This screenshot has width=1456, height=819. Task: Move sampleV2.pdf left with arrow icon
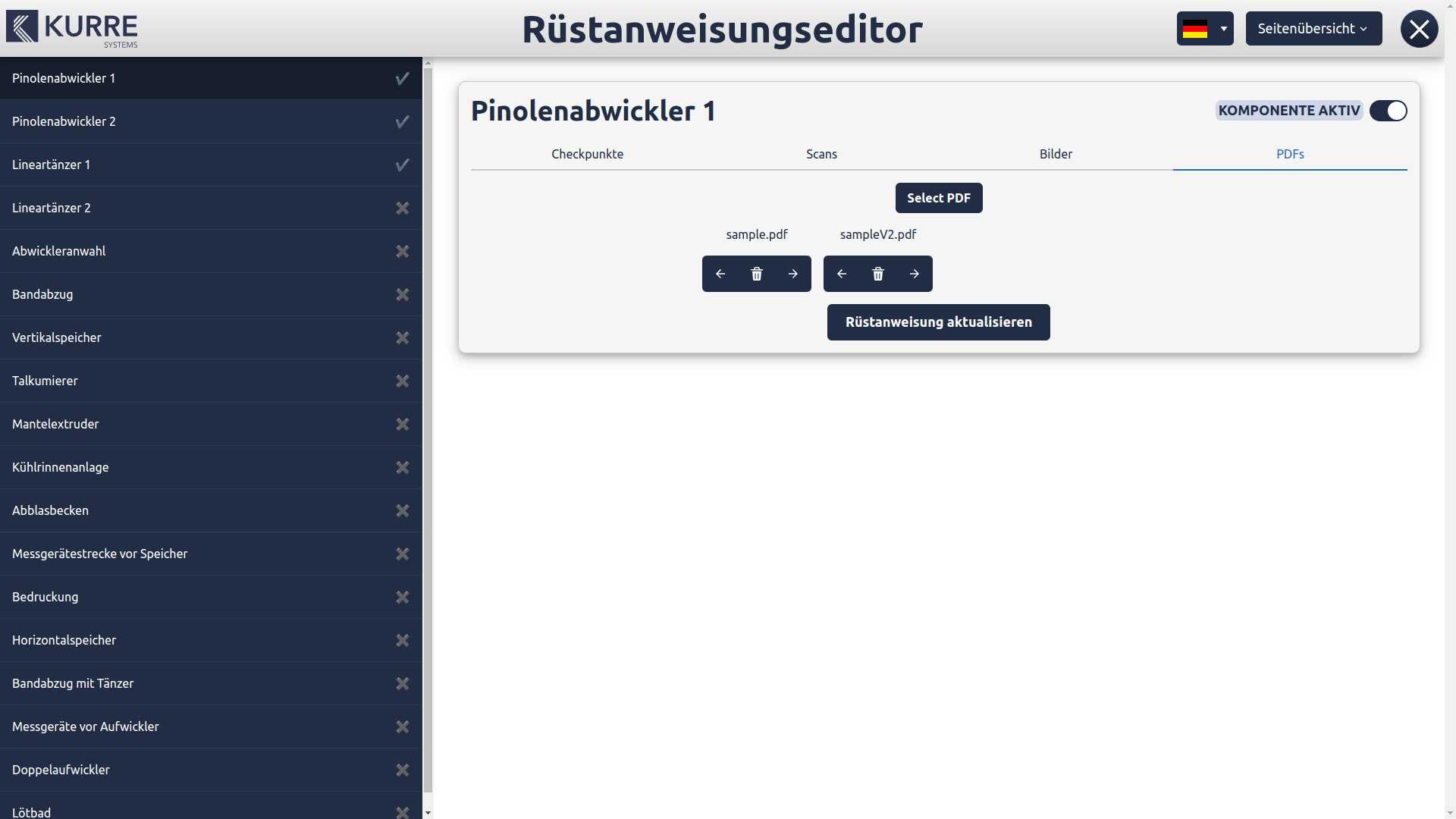click(842, 274)
